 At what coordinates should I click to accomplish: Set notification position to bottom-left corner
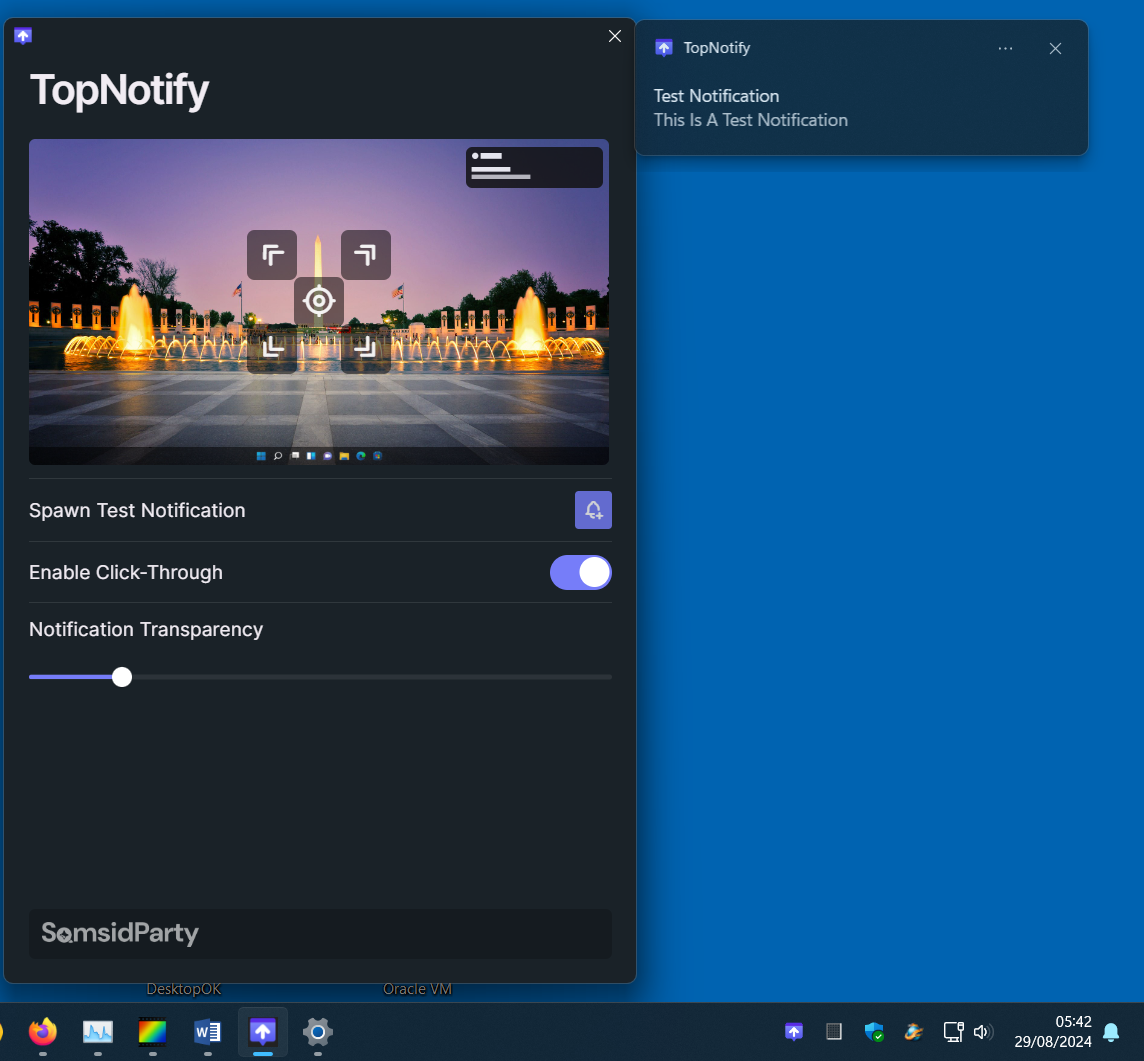(x=271, y=348)
